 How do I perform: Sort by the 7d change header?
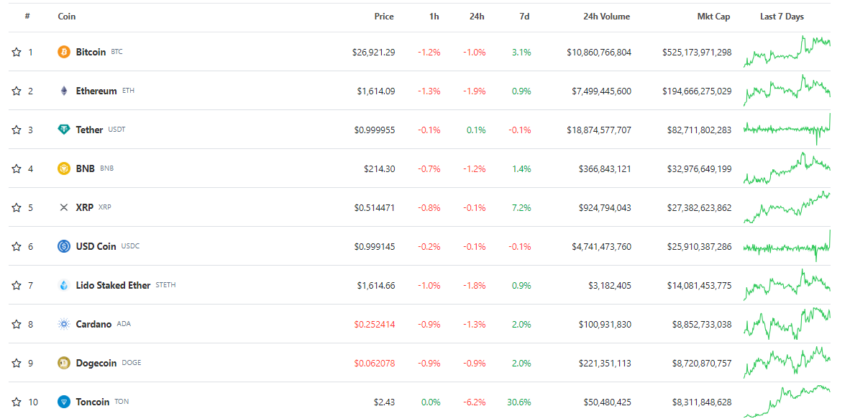[x=524, y=16]
